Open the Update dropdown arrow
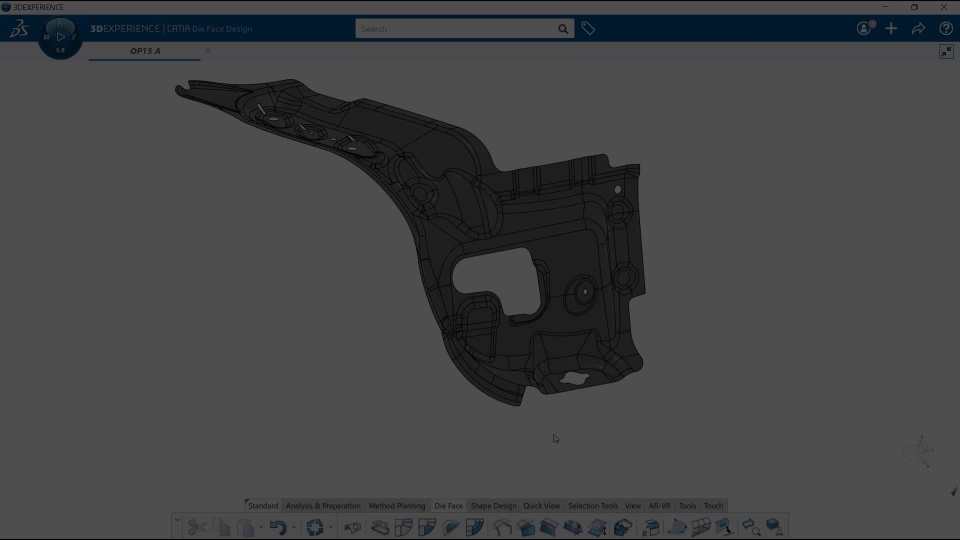The width and height of the screenshot is (960, 540). point(331,527)
